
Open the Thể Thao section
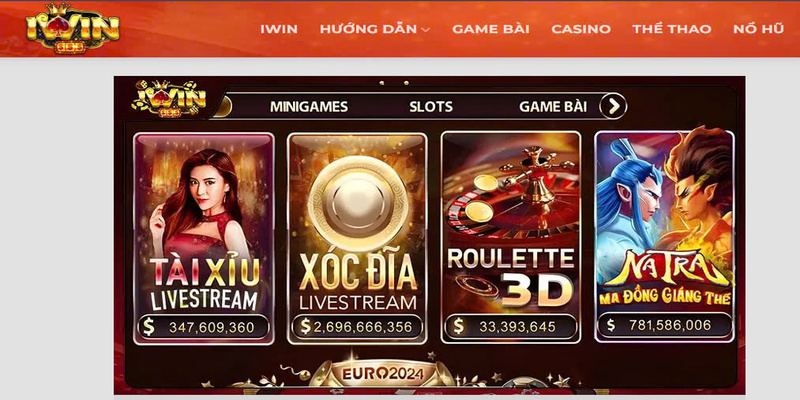pyautogui.click(x=671, y=29)
